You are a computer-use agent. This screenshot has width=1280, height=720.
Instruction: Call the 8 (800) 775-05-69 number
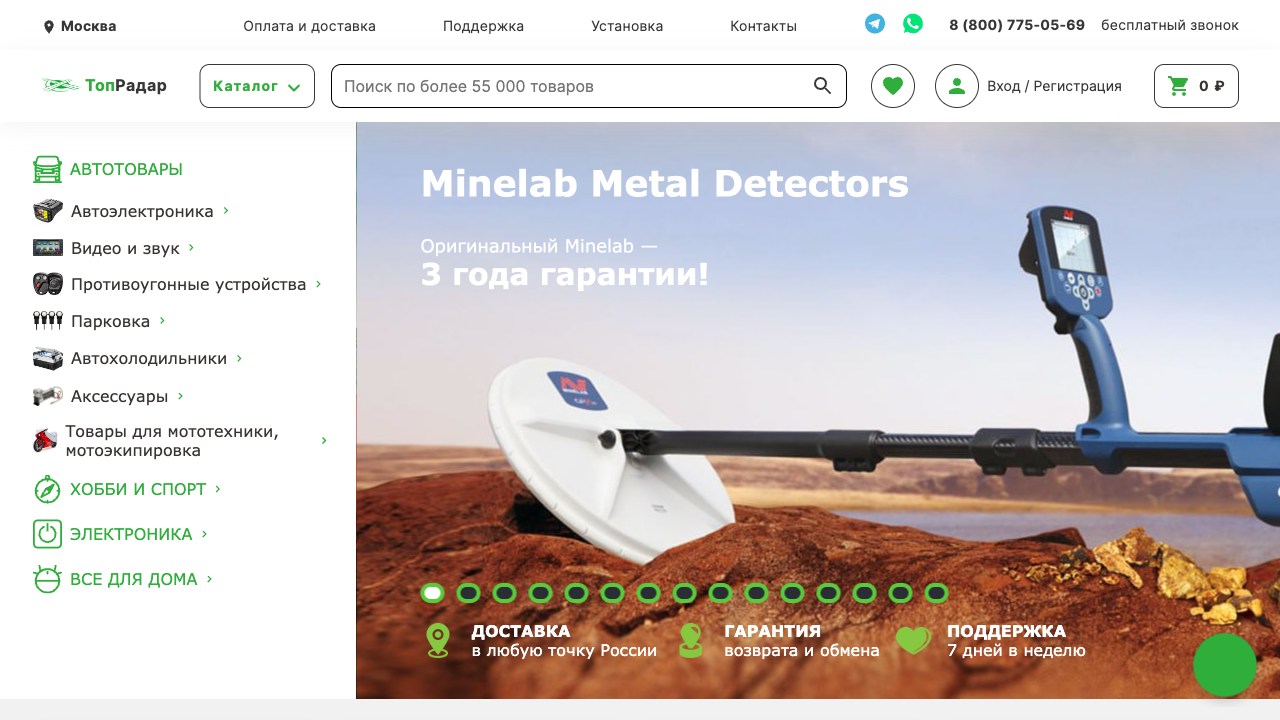tap(1017, 25)
